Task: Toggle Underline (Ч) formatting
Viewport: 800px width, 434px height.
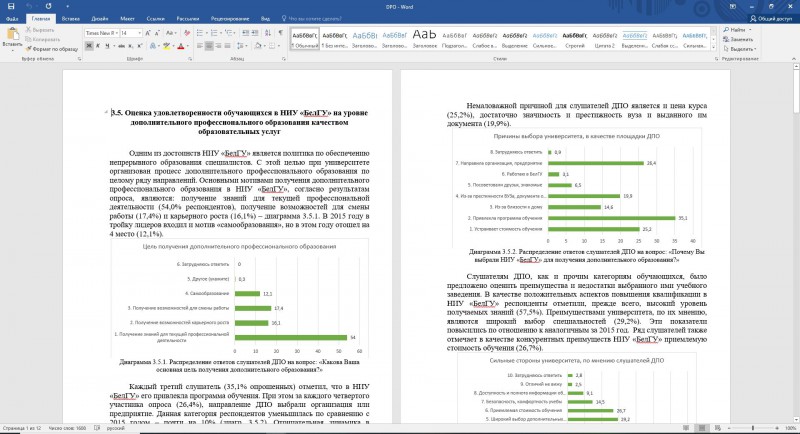Action: point(108,46)
